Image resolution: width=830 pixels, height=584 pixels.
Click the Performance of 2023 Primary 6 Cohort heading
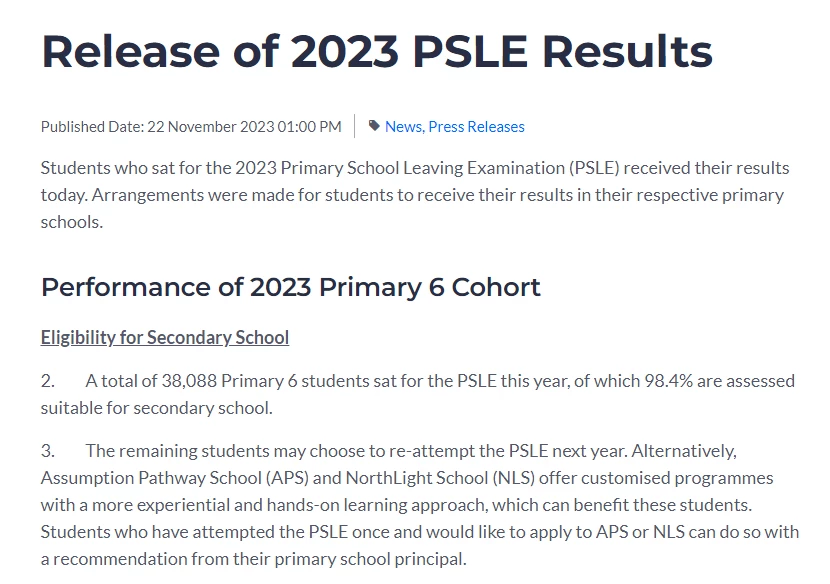click(x=291, y=287)
